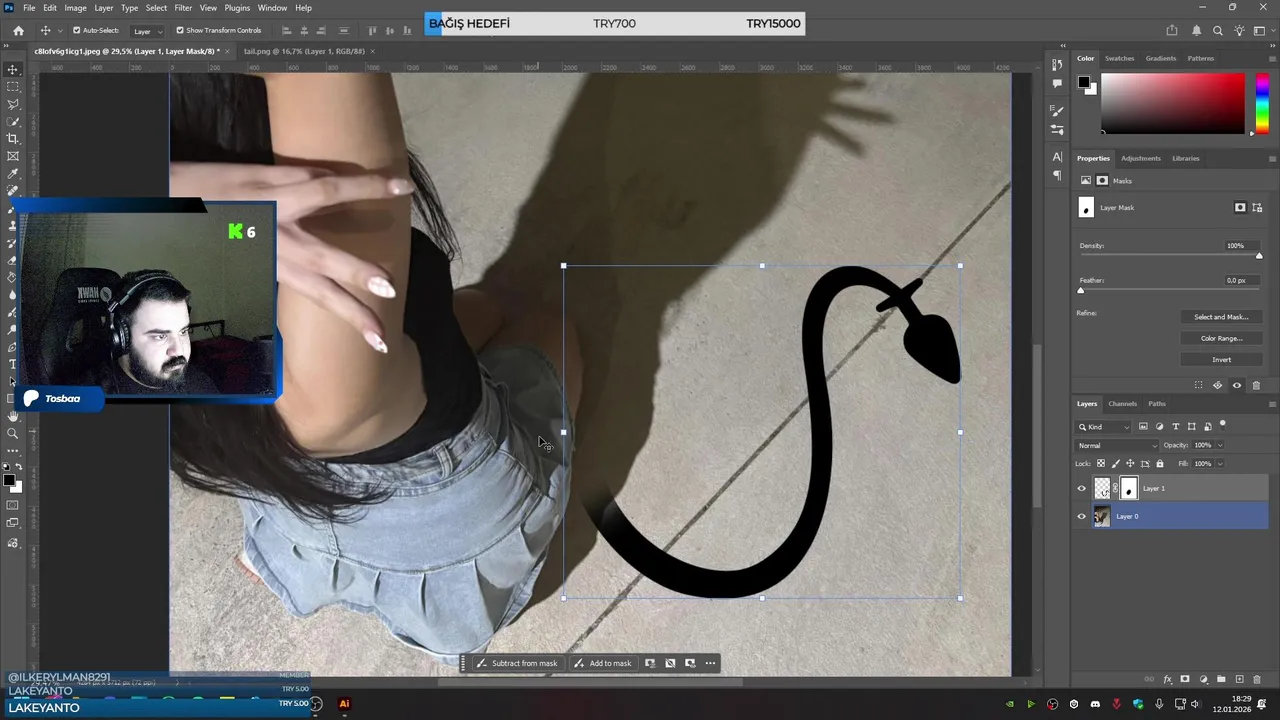Click the Invert mask button

1221,359
